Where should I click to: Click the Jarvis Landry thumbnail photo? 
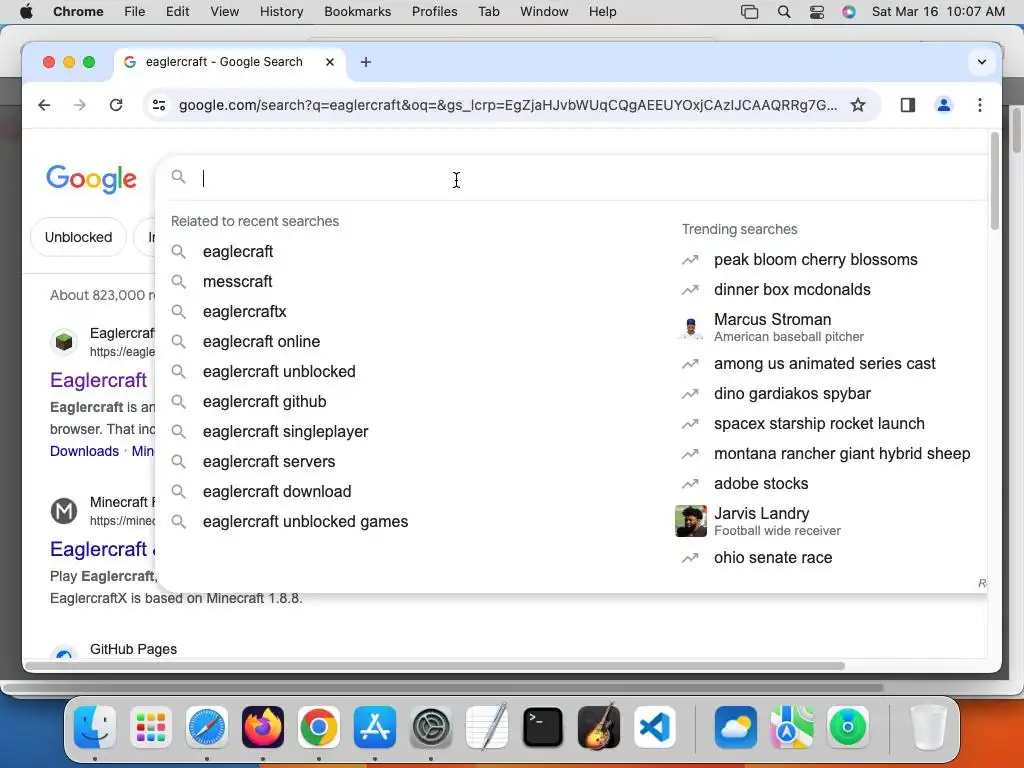click(x=691, y=521)
